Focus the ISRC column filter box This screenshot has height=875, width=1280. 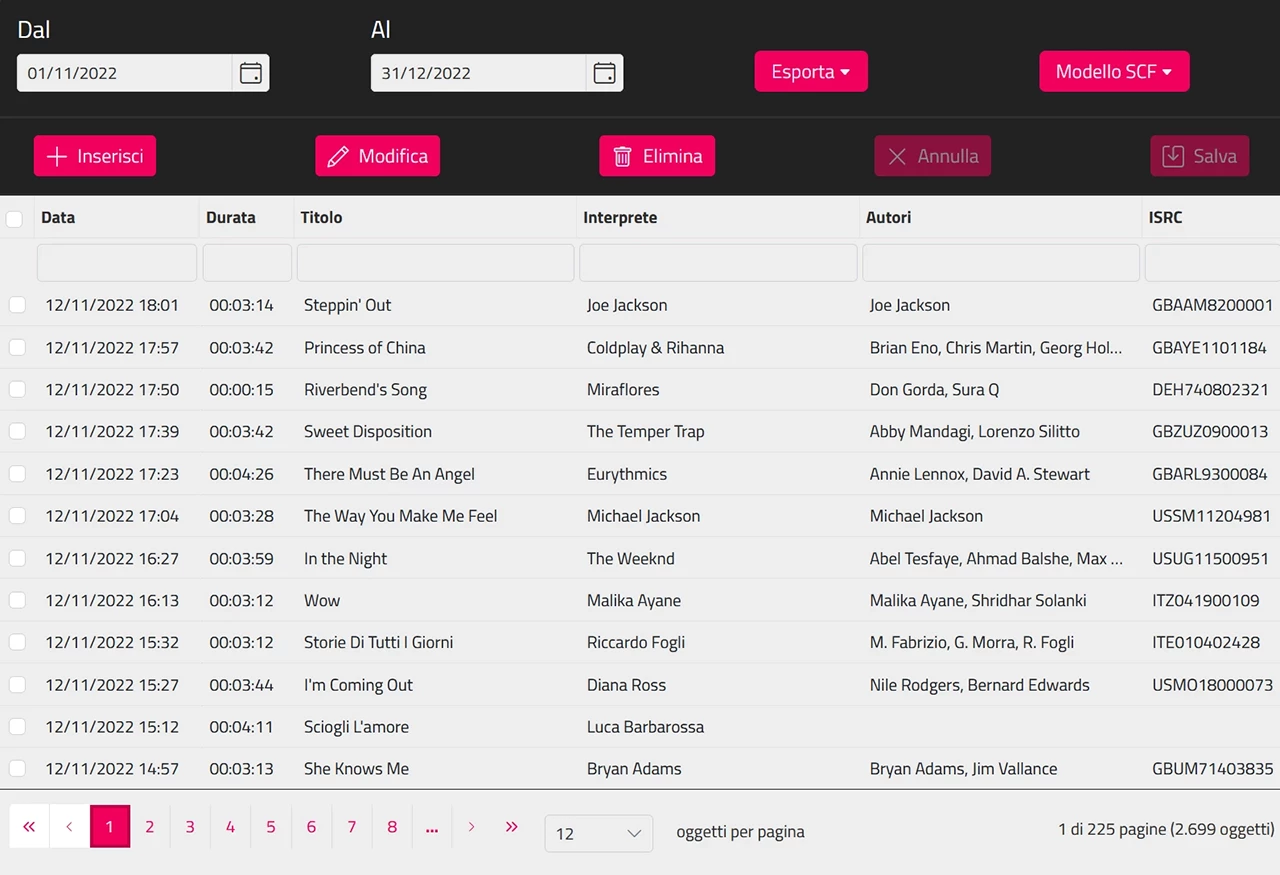pyautogui.click(x=1212, y=263)
